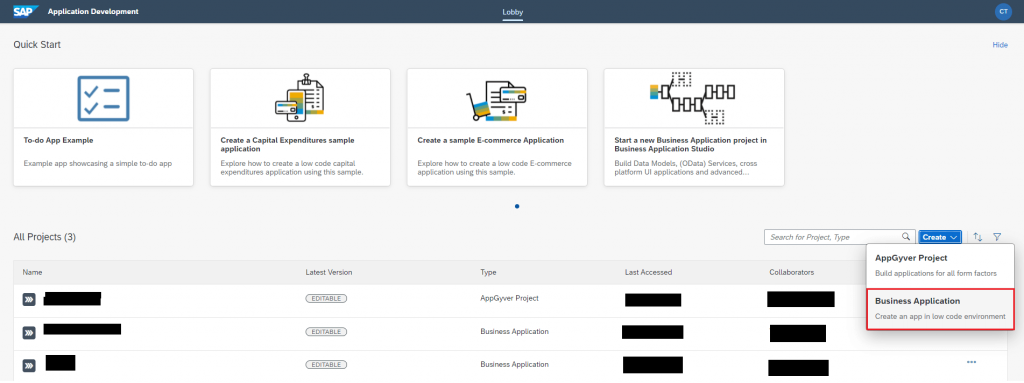1024x383 pixels.
Task: Click Business Application type in second row
Action: click(514, 331)
